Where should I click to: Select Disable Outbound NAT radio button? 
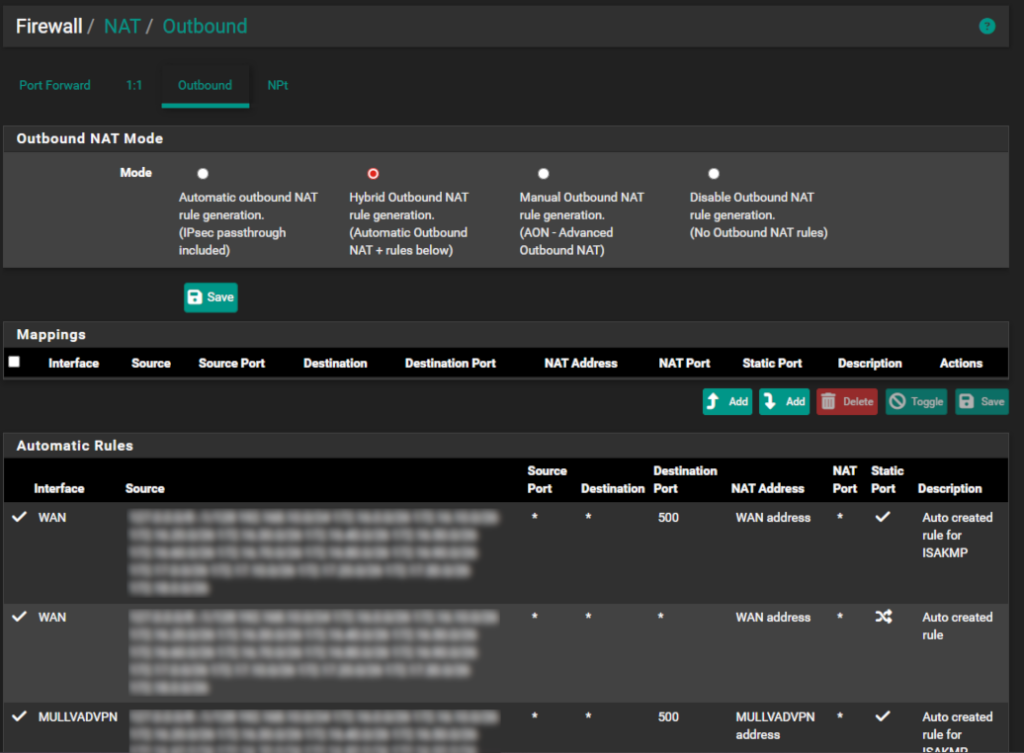point(713,174)
